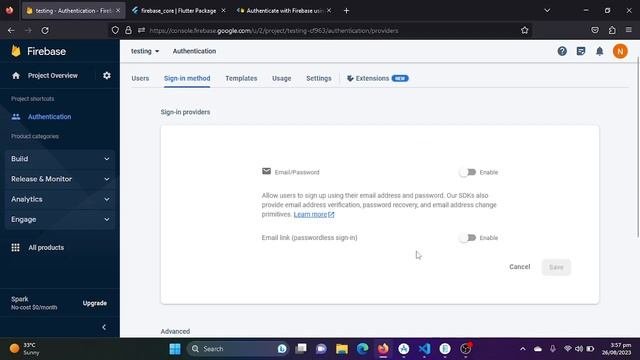This screenshot has width=640, height=360.
Task: Click the Upgrade plan button
Action: pos(95,303)
